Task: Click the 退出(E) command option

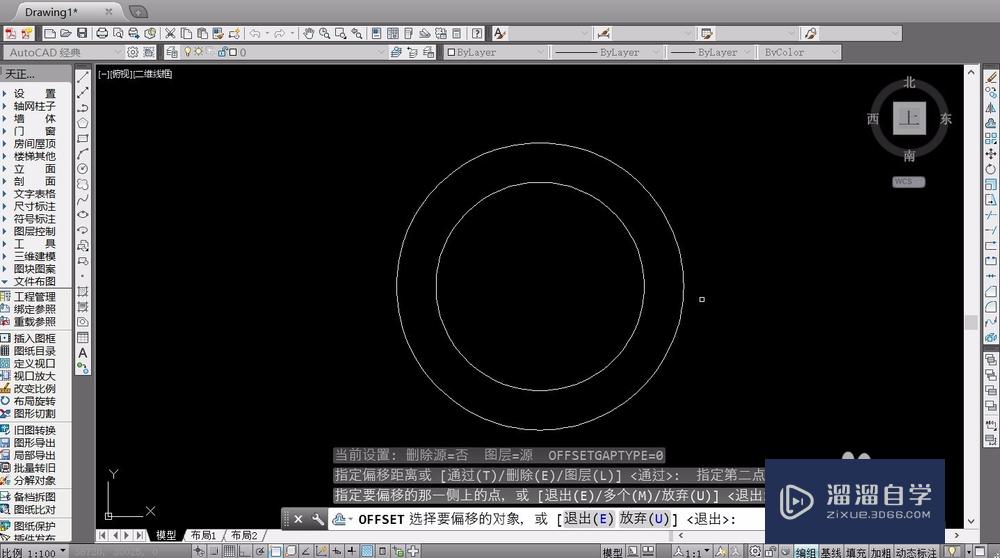Action: pos(588,519)
